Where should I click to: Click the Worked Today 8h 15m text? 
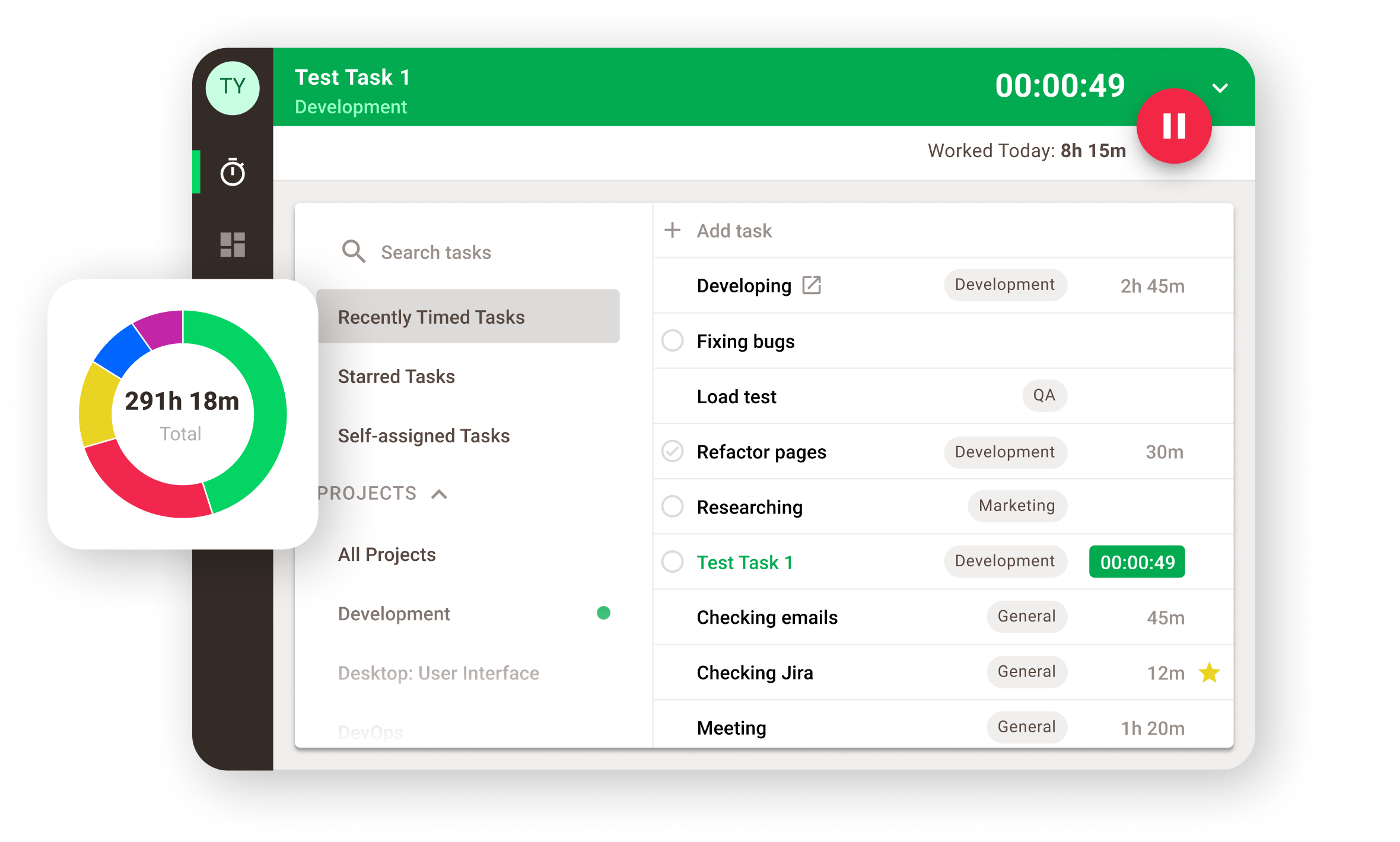pyautogui.click(x=1027, y=151)
